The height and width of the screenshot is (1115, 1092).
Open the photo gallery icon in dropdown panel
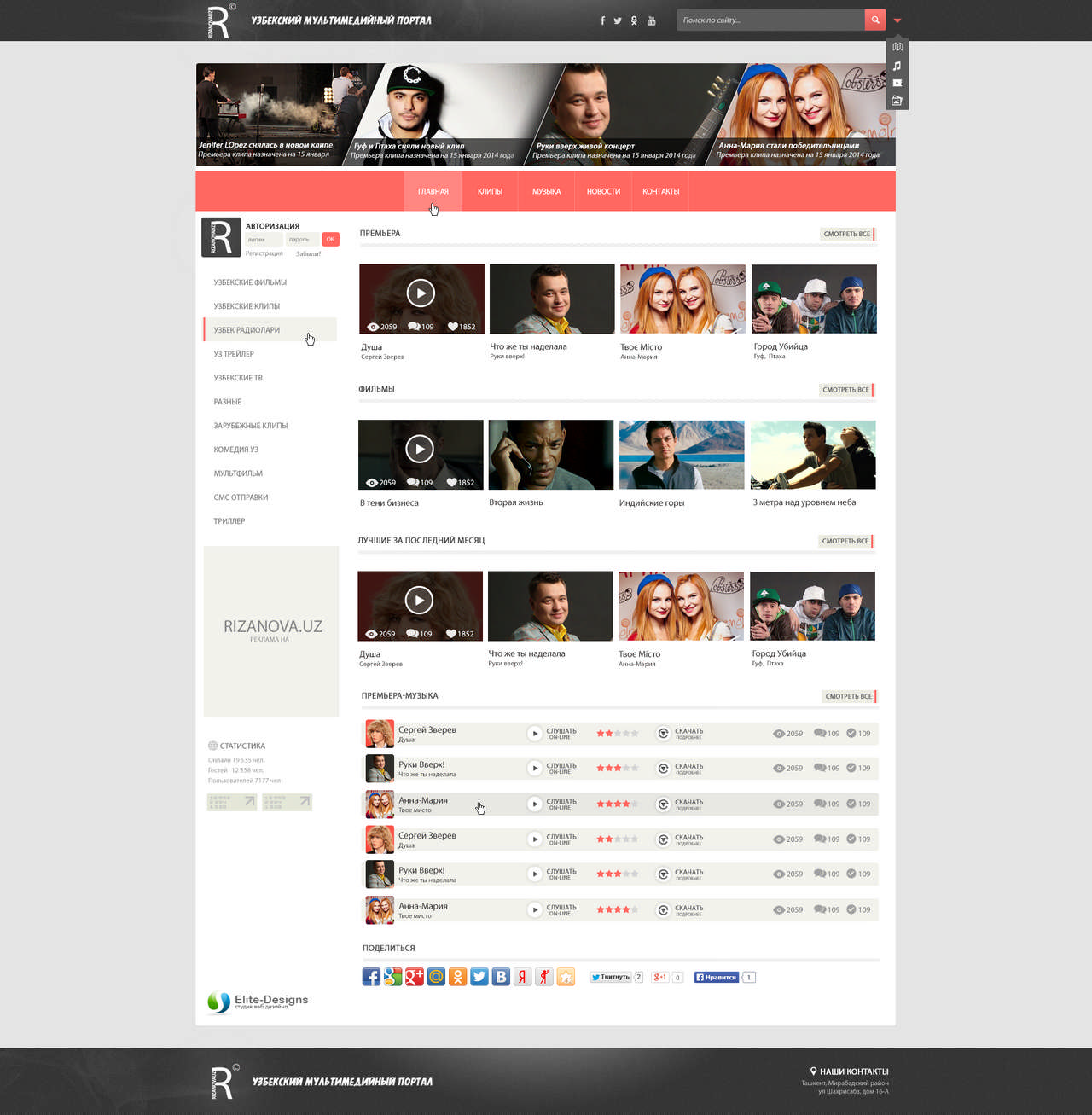point(897,101)
